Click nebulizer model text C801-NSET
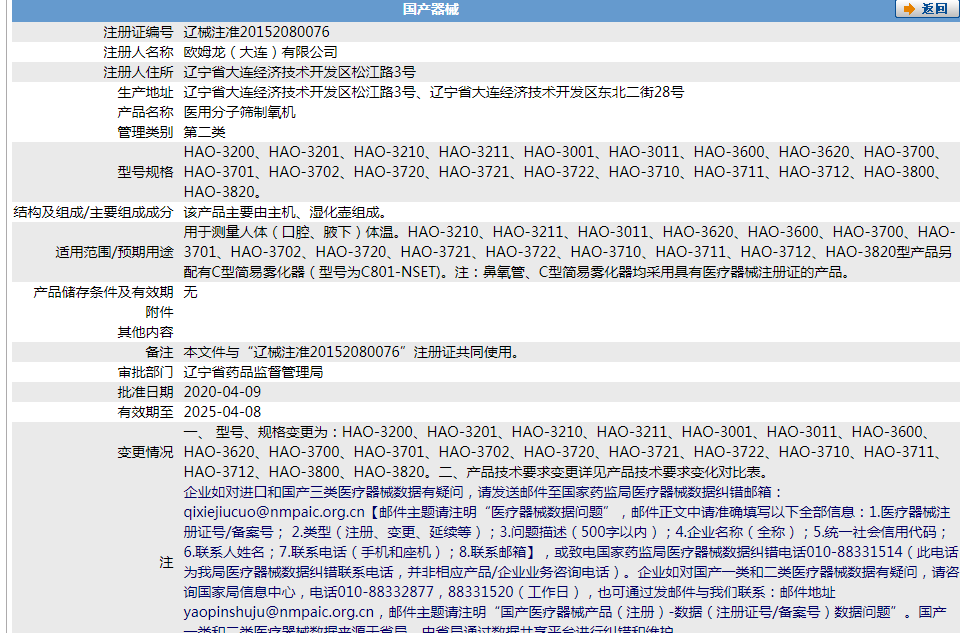 [x=400, y=272]
